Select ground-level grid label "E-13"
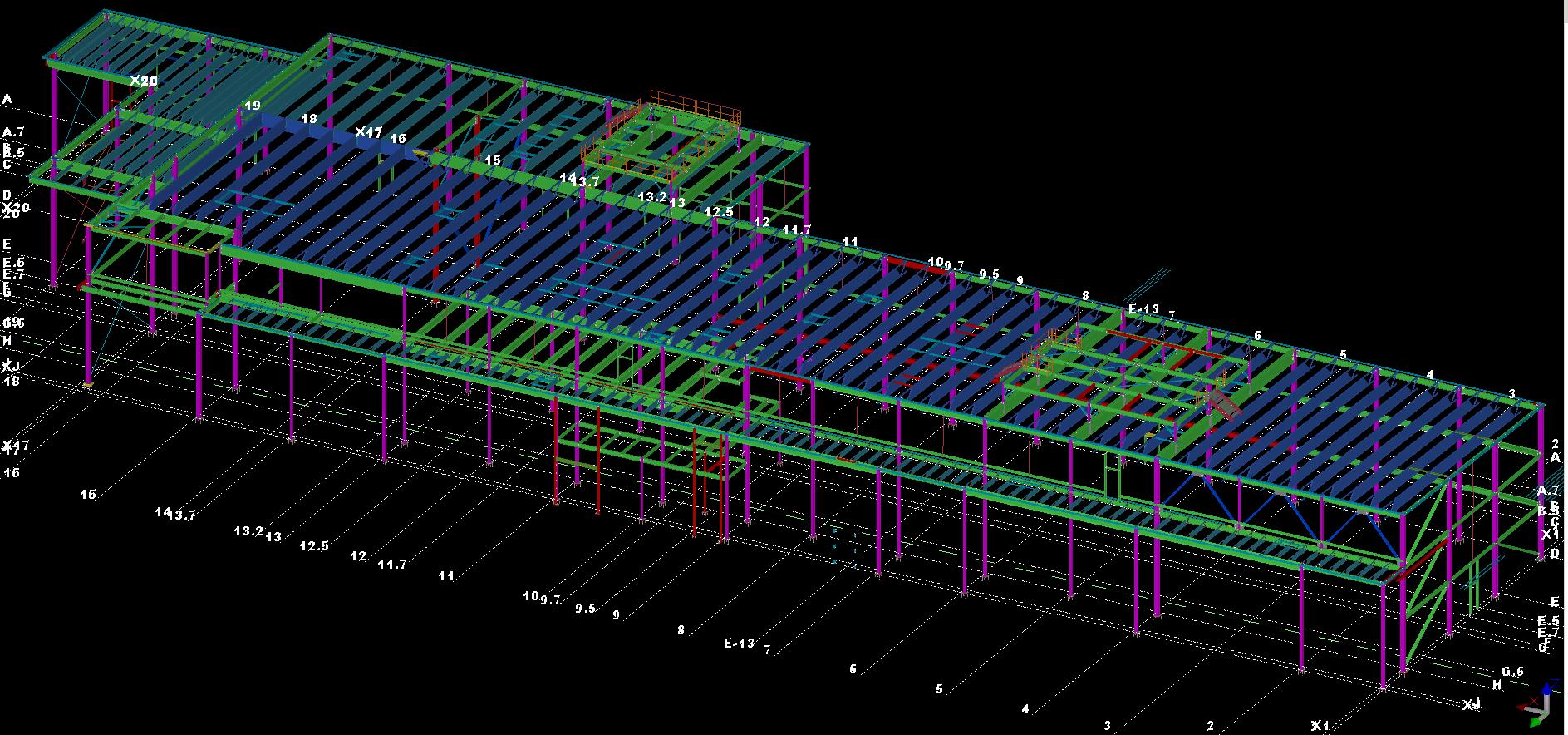The height and width of the screenshot is (735, 1568). click(739, 643)
